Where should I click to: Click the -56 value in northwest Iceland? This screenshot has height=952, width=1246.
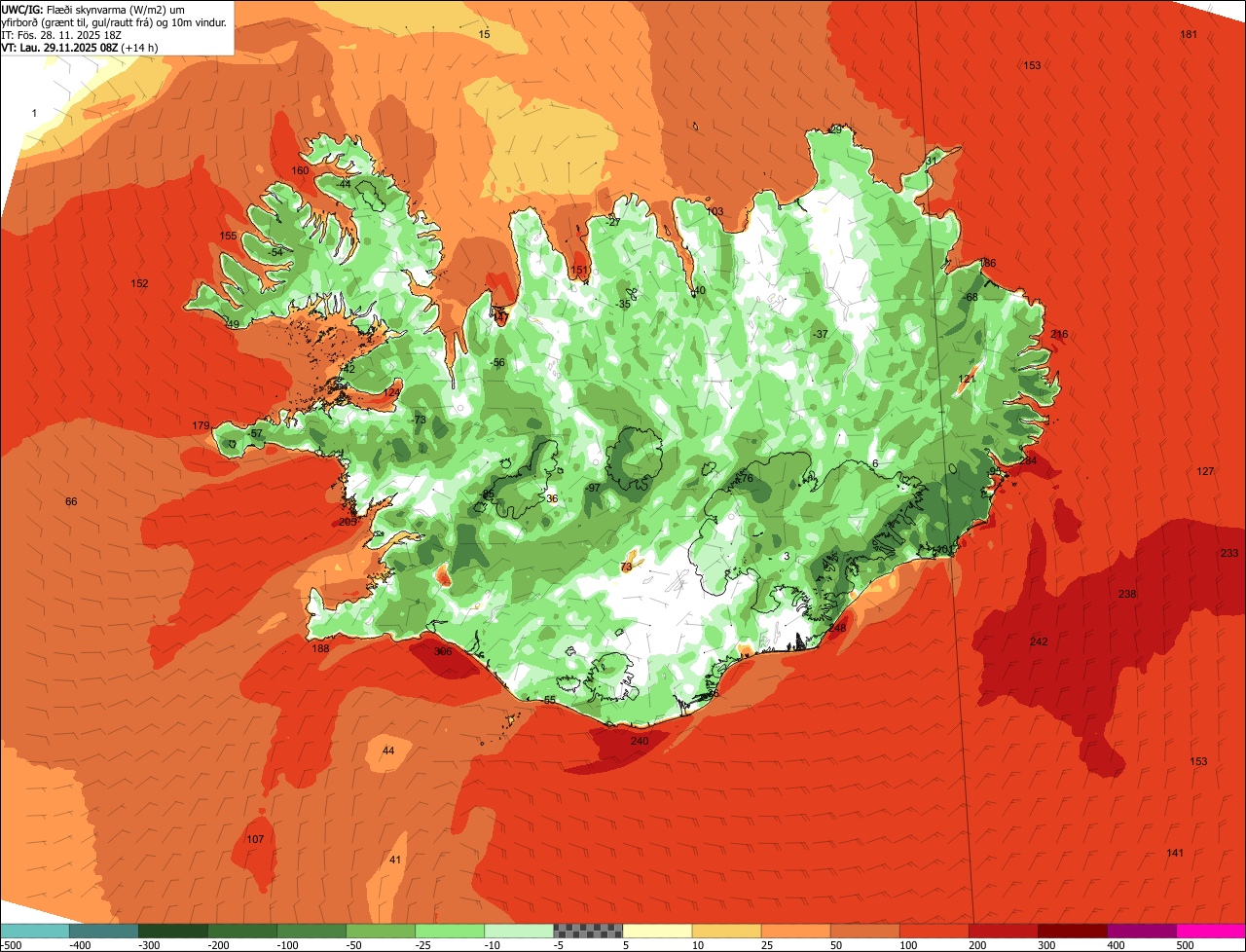[497, 362]
